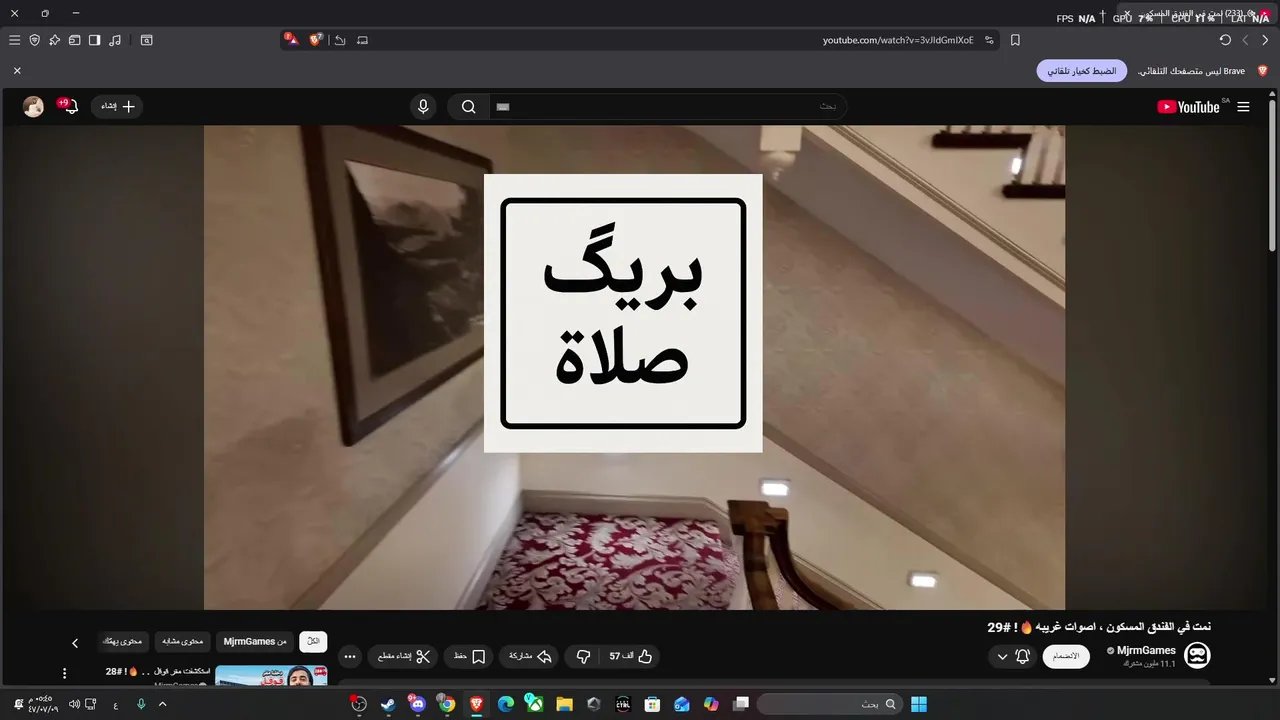Viewport: 1280px width, 720px height.
Task: Open options menu for suggested video #28
Action: (65, 674)
